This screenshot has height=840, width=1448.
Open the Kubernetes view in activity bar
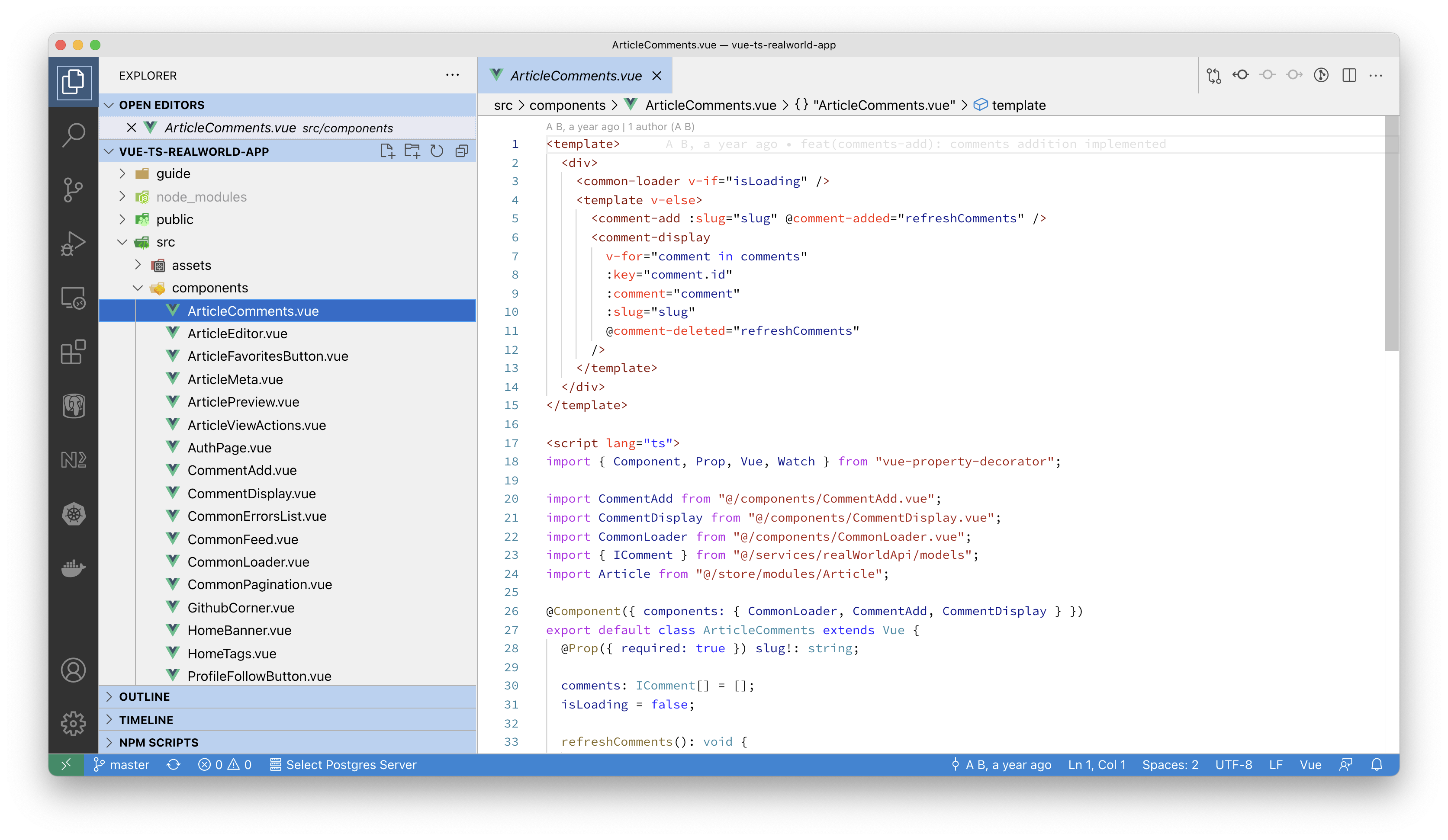tap(73, 514)
